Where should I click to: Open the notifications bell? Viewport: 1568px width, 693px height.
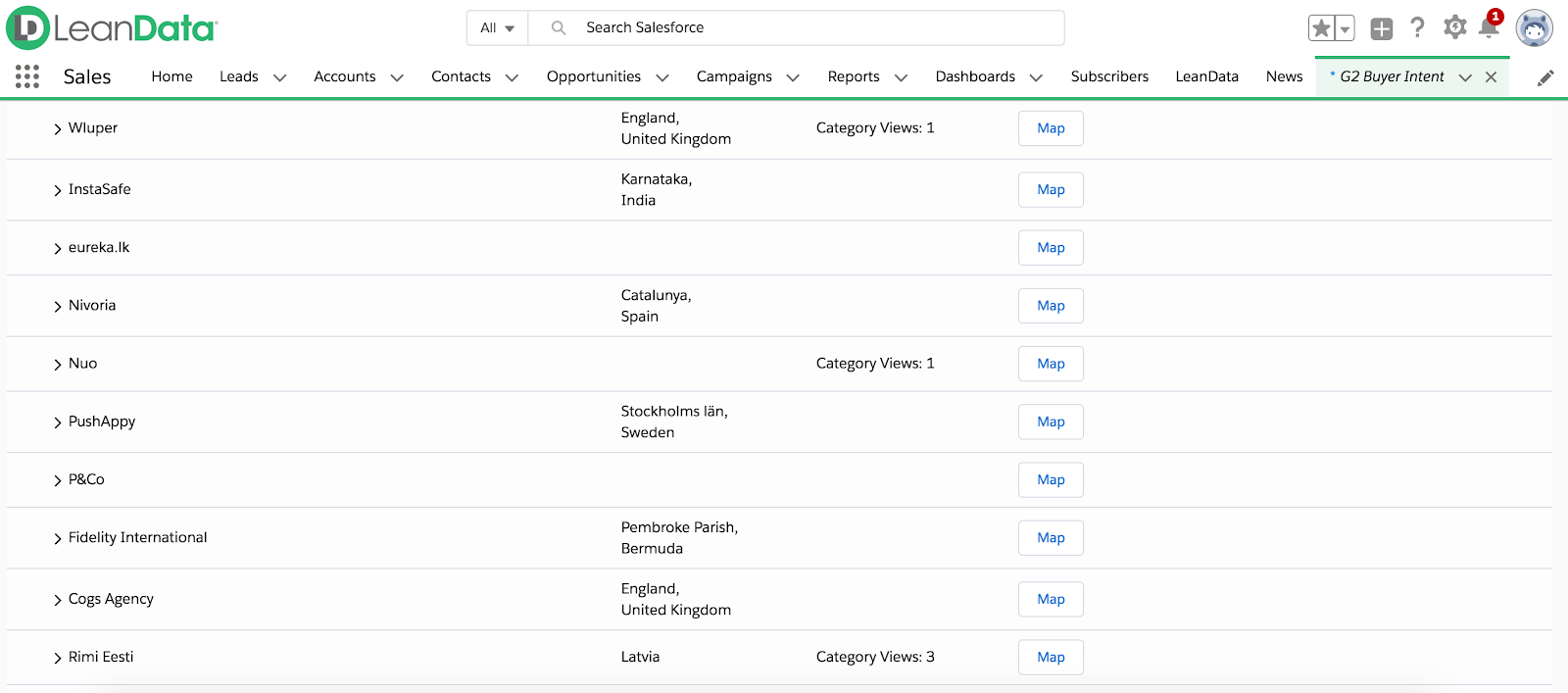pos(1489,26)
